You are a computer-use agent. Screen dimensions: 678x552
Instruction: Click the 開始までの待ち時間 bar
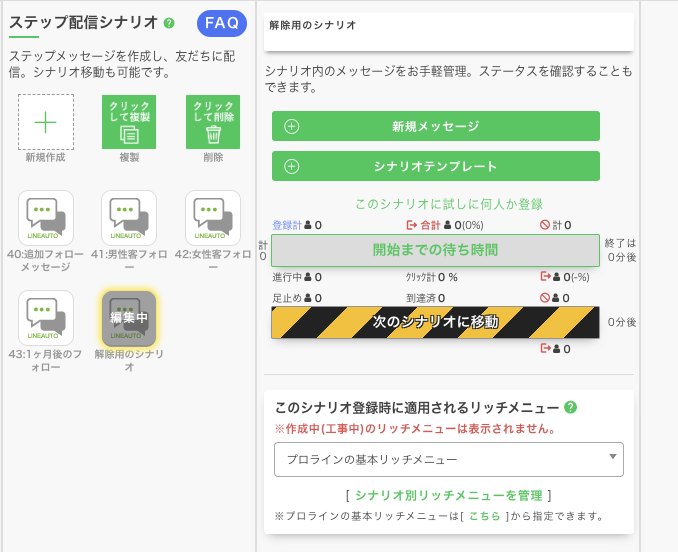(435, 250)
